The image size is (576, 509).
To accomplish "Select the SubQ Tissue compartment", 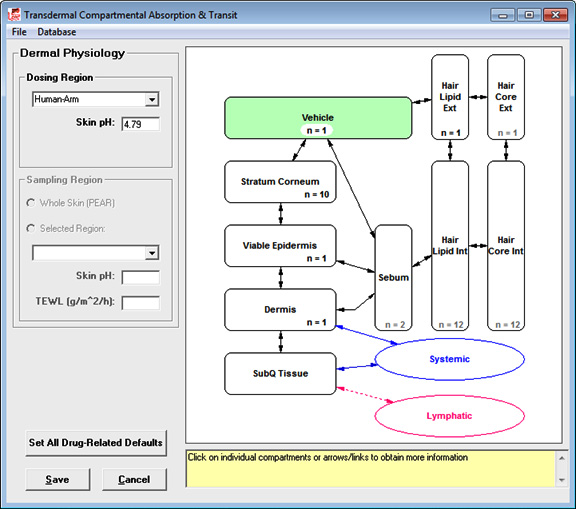I will pyautogui.click(x=280, y=373).
